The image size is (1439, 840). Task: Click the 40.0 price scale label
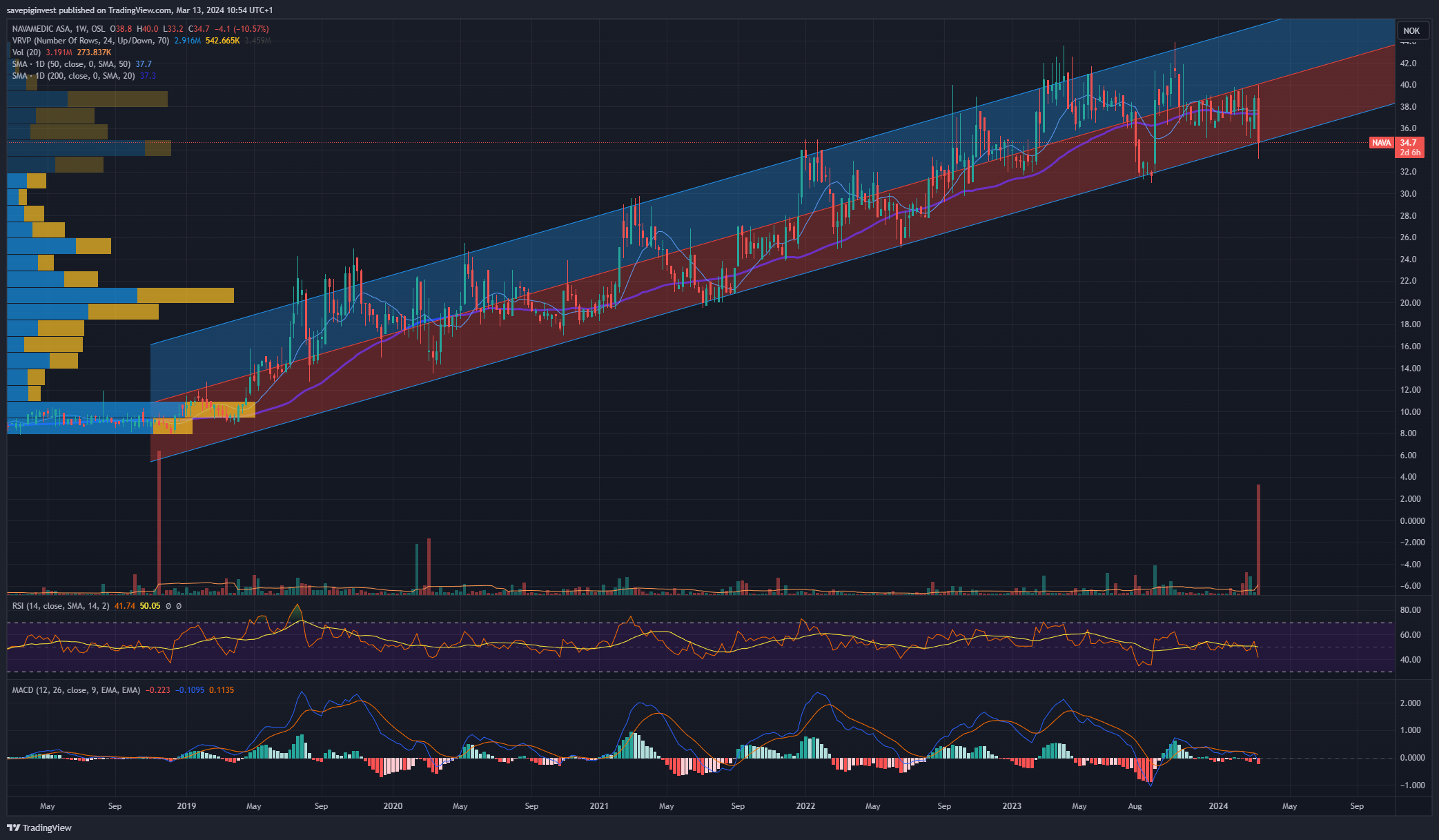[1408, 85]
